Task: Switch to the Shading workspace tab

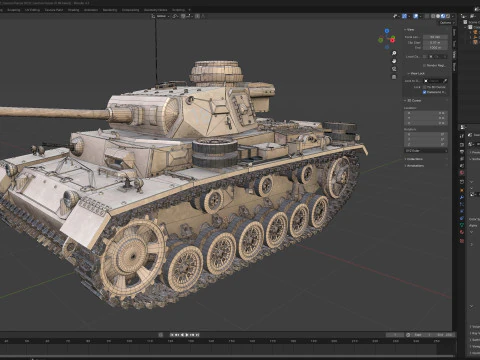Action: click(x=73, y=10)
